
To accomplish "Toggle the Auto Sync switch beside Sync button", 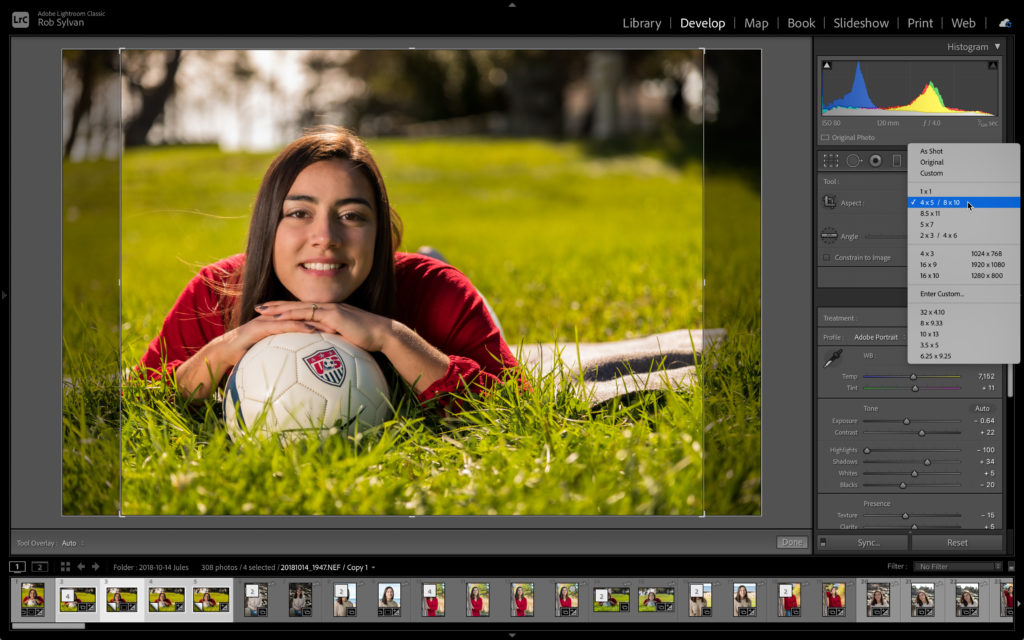I will [823, 543].
